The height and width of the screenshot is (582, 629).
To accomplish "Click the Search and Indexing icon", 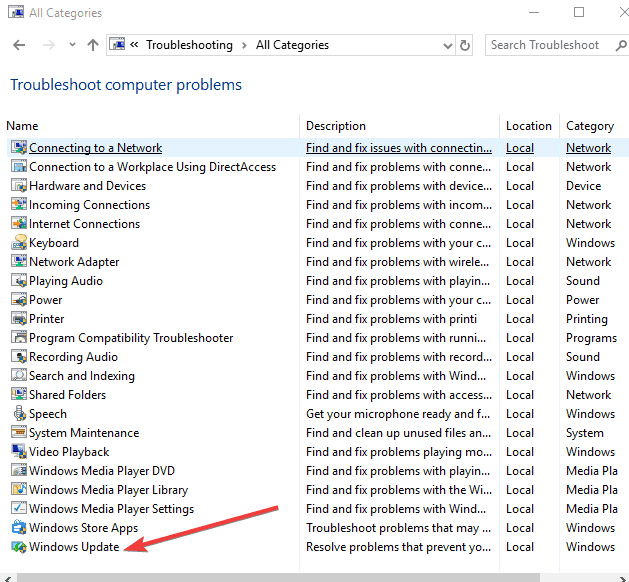I will point(19,375).
